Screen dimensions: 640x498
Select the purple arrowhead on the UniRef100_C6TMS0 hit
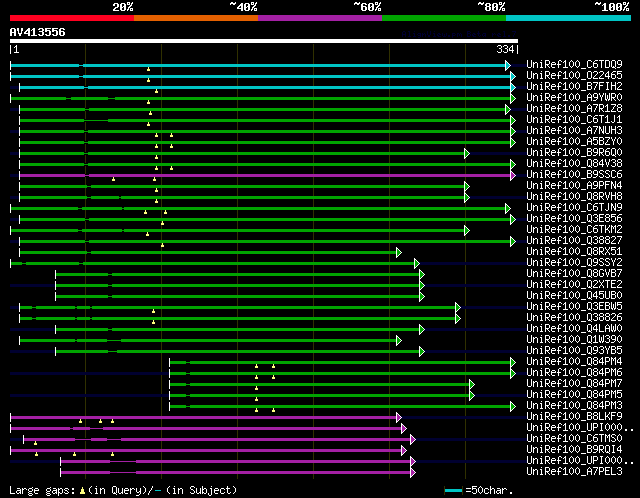click(412, 439)
